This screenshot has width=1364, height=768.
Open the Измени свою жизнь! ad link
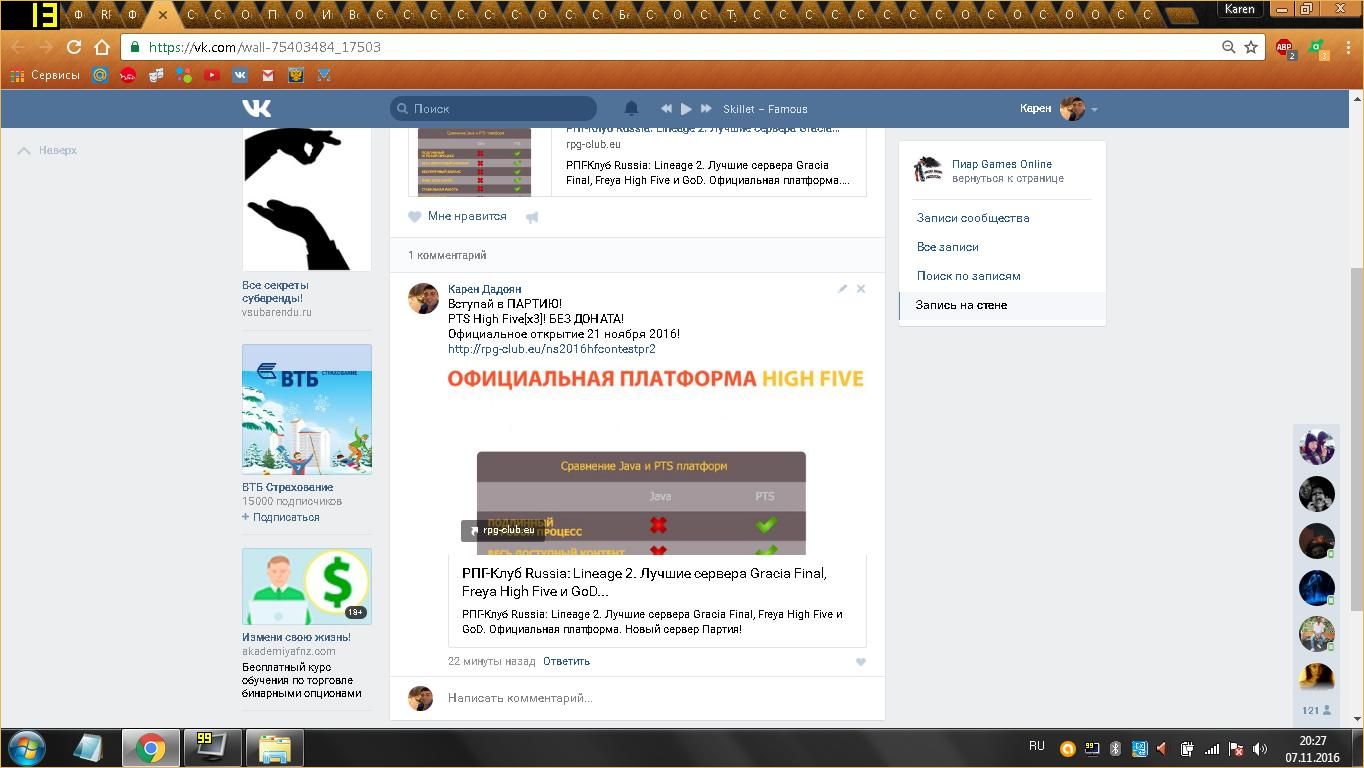pyautogui.click(x=296, y=637)
